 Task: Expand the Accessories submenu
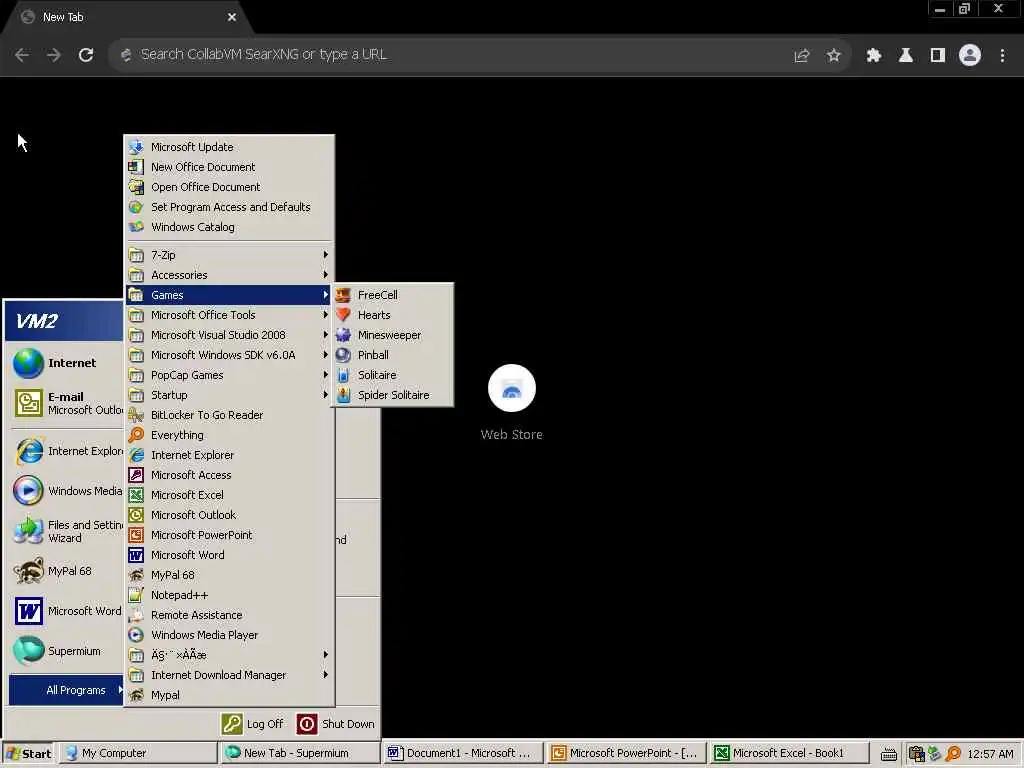pos(229,275)
